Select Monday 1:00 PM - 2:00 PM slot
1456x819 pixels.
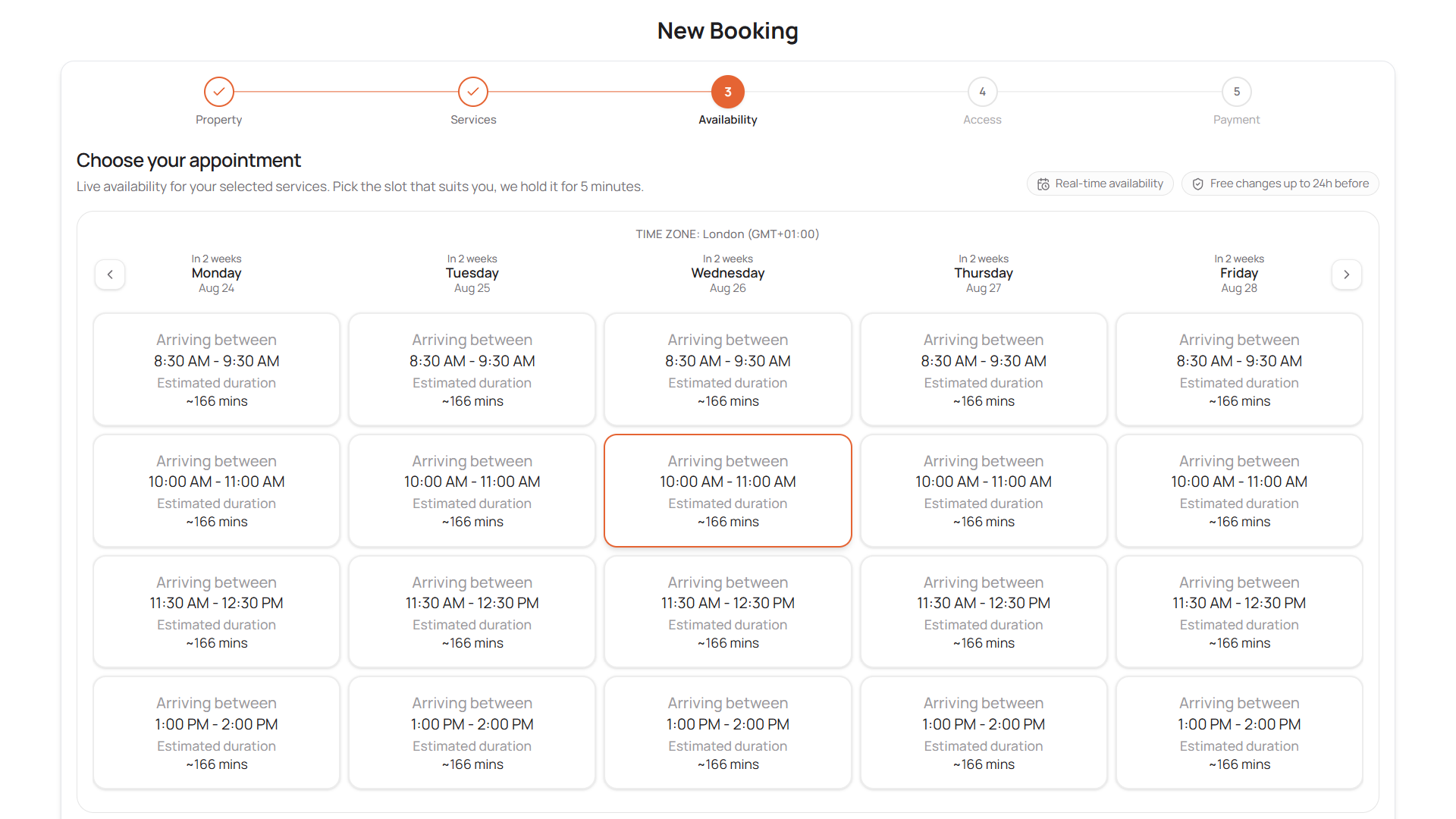pos(216,733)
